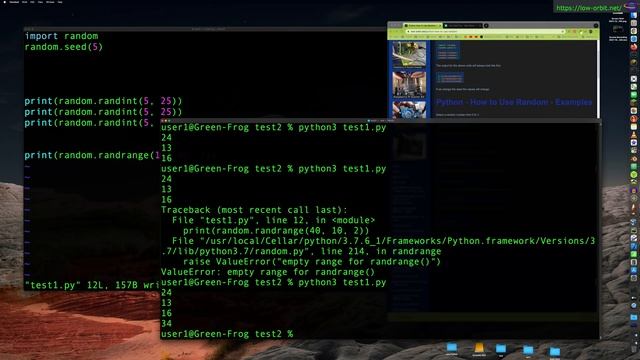Open a new browser tab with plus button
This screenshot has height=360, width=640.
pyautogui.click(x=486, y=25)
